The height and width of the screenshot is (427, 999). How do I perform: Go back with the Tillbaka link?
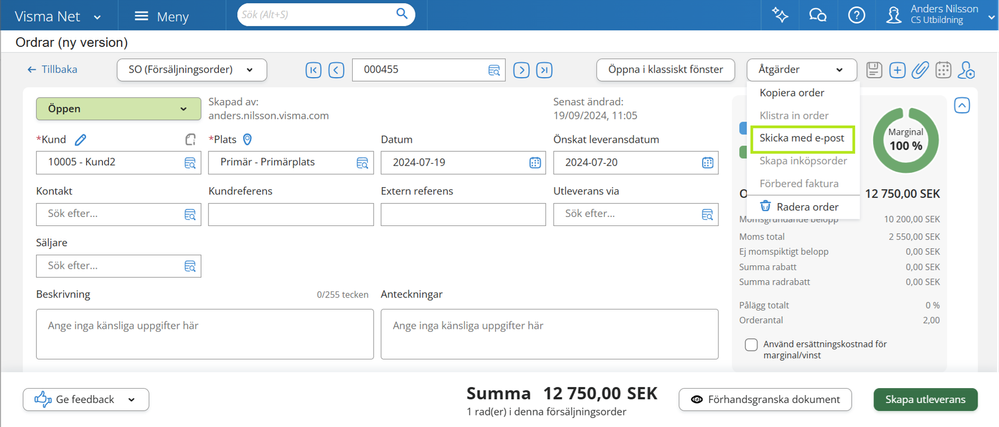(52, 69)
